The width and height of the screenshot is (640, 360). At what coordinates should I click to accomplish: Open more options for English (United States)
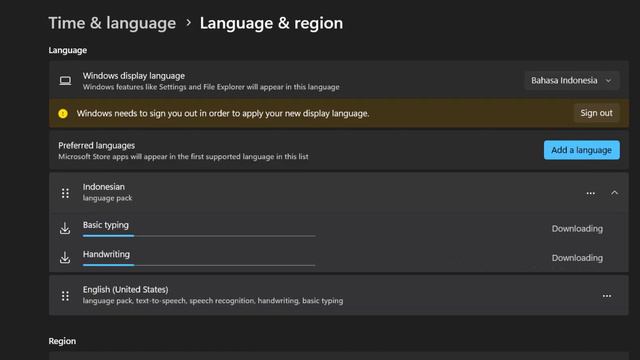[x=607, y=296]
